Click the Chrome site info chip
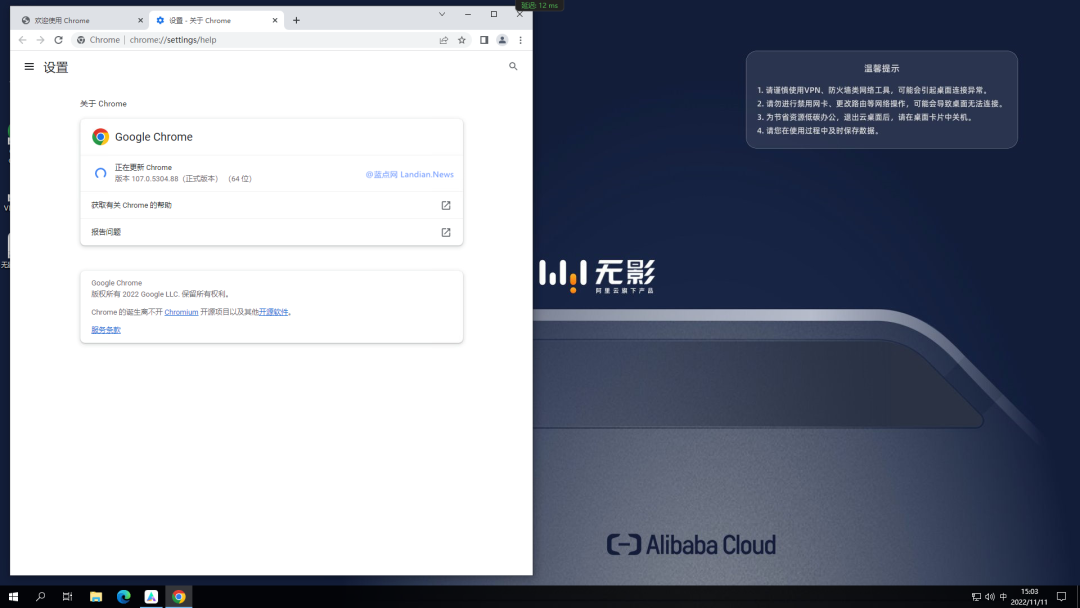This screenshot has width=1080, height=608. click(x=98, y=40)
